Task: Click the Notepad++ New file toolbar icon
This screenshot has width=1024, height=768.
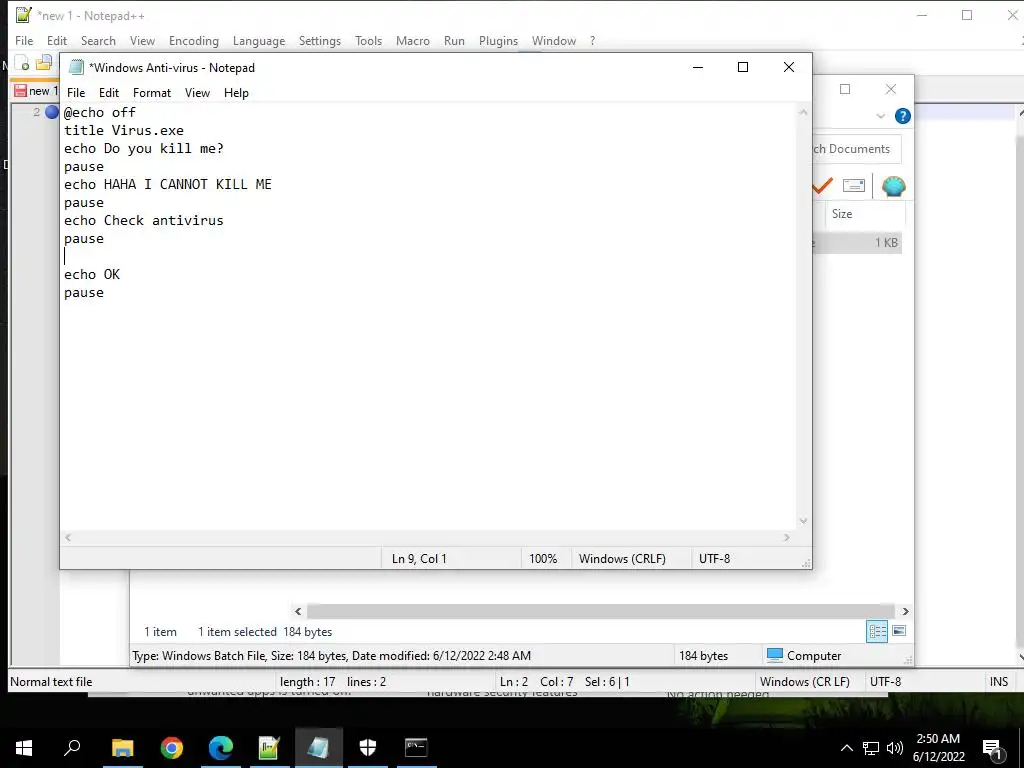Action: (23, 64)
